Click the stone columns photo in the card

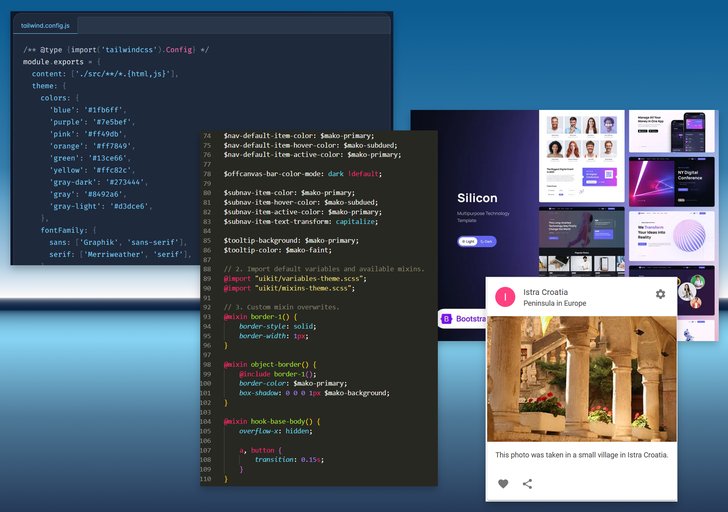(581, 379)
